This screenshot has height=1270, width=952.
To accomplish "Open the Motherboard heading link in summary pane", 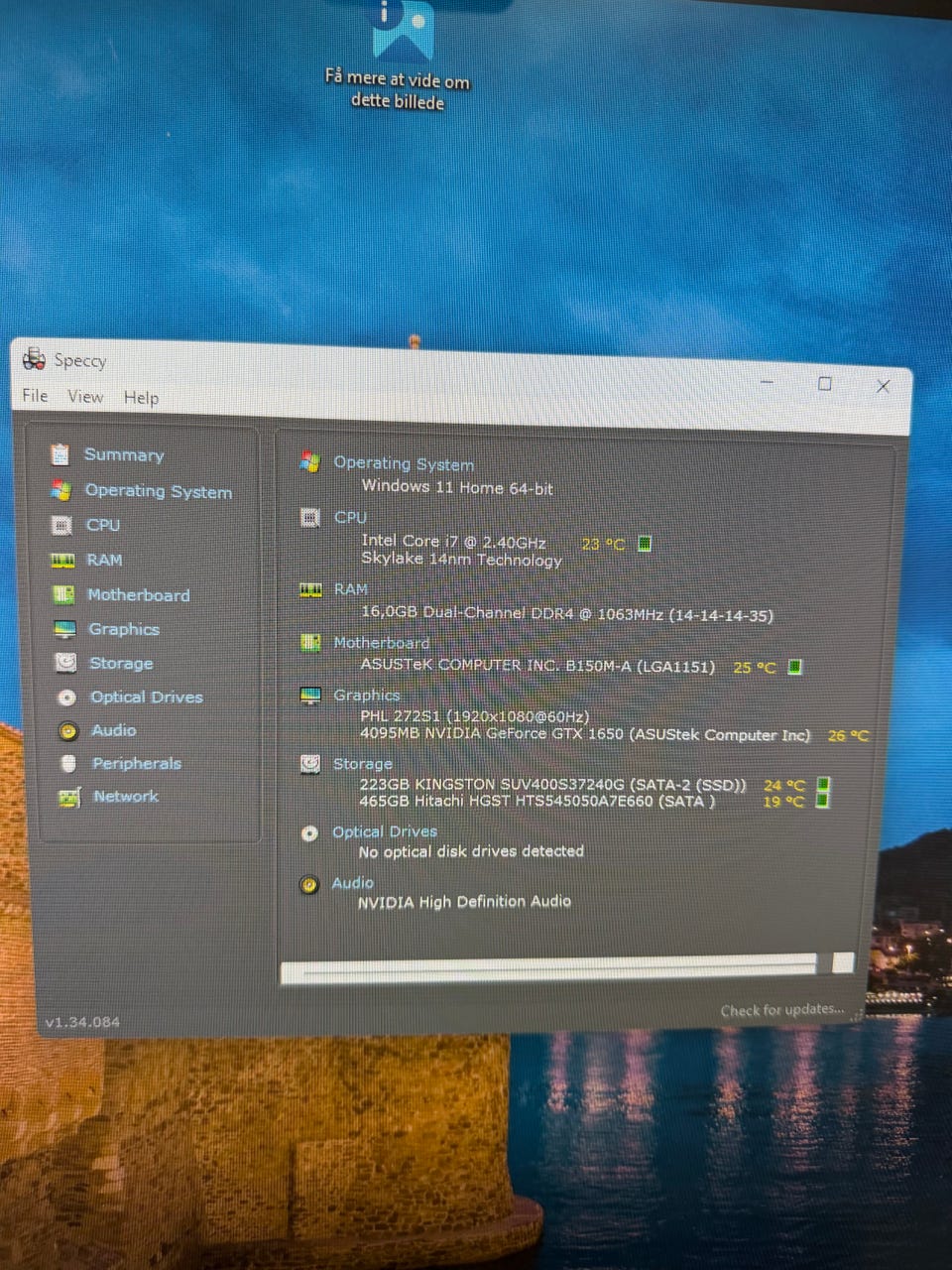I will click(381, 642).
